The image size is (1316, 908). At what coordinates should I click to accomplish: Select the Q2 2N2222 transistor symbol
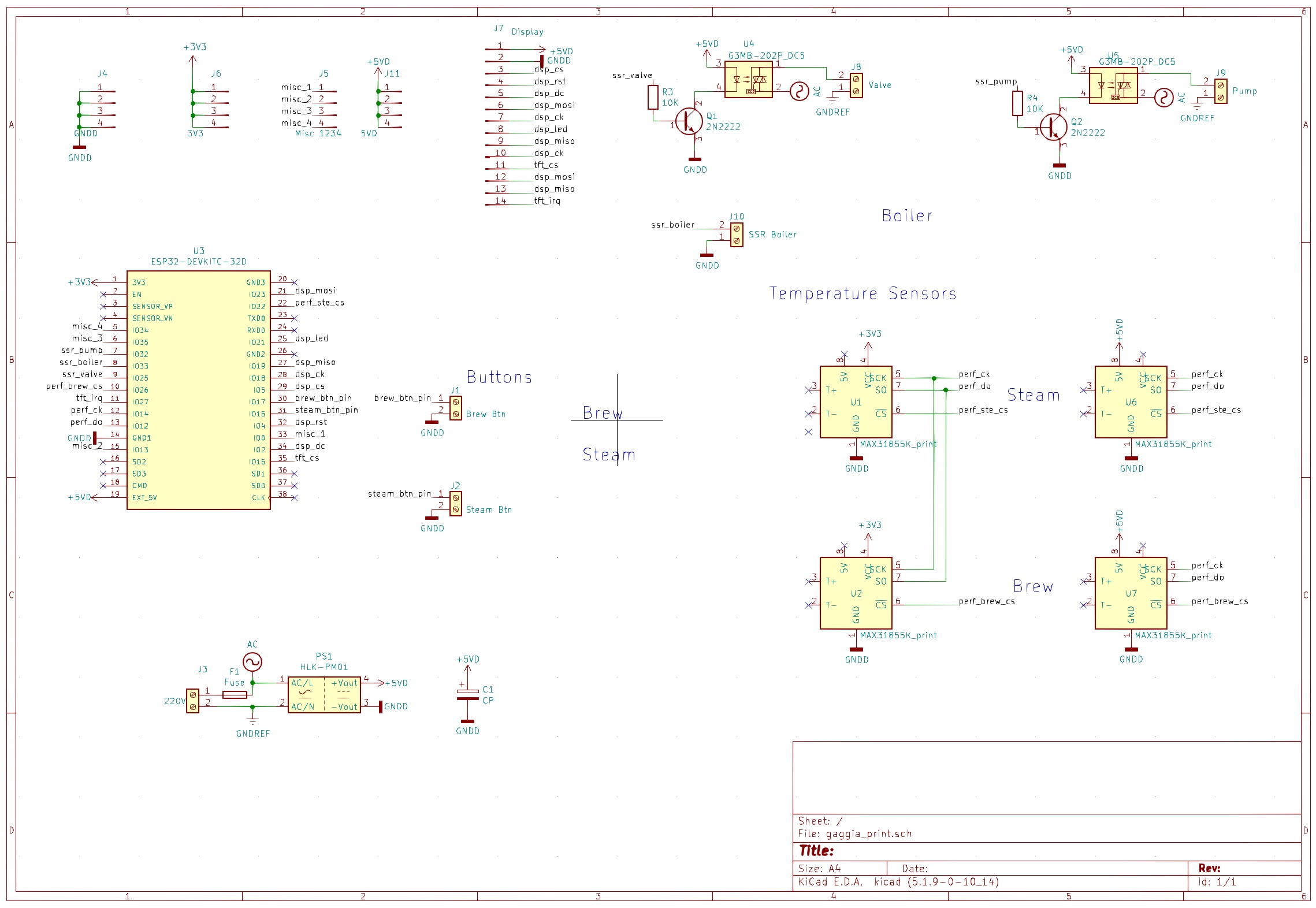tap(1053, 127)
